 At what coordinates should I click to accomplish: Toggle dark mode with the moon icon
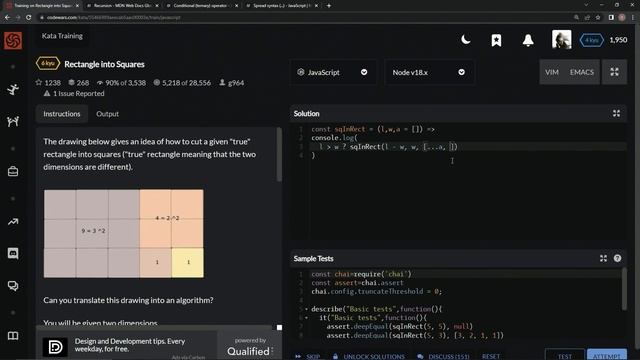(x=466, y=40)
